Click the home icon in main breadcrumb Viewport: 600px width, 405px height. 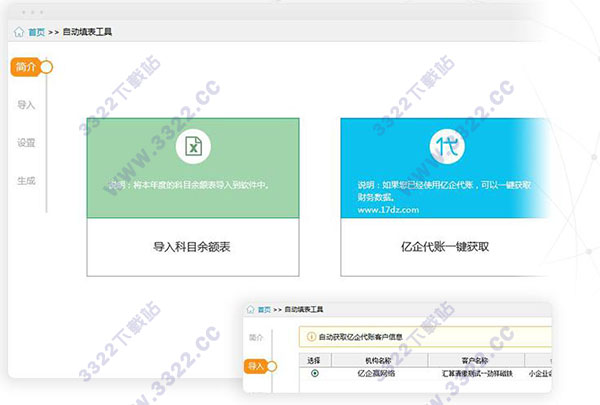coord(19,32)
